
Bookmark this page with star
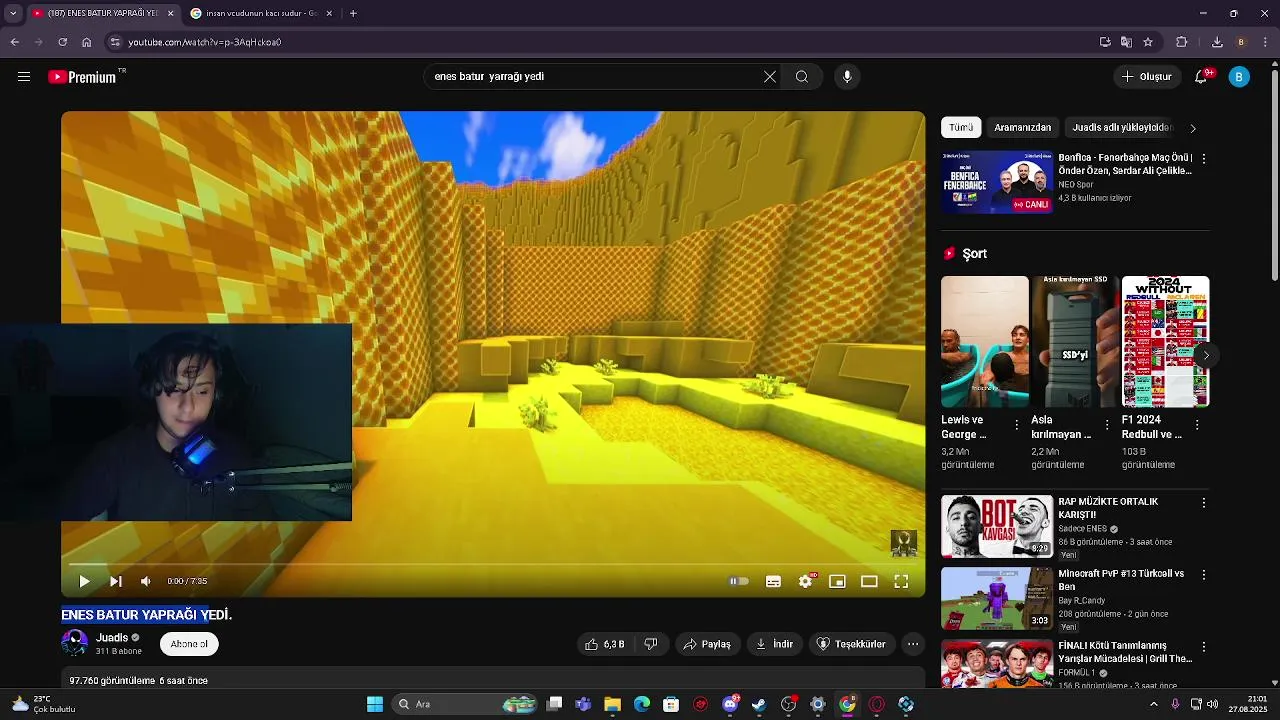1148,42
